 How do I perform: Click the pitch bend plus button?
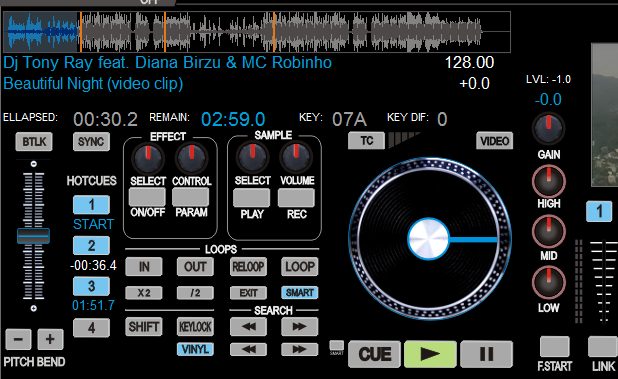[x=50, y=339]
